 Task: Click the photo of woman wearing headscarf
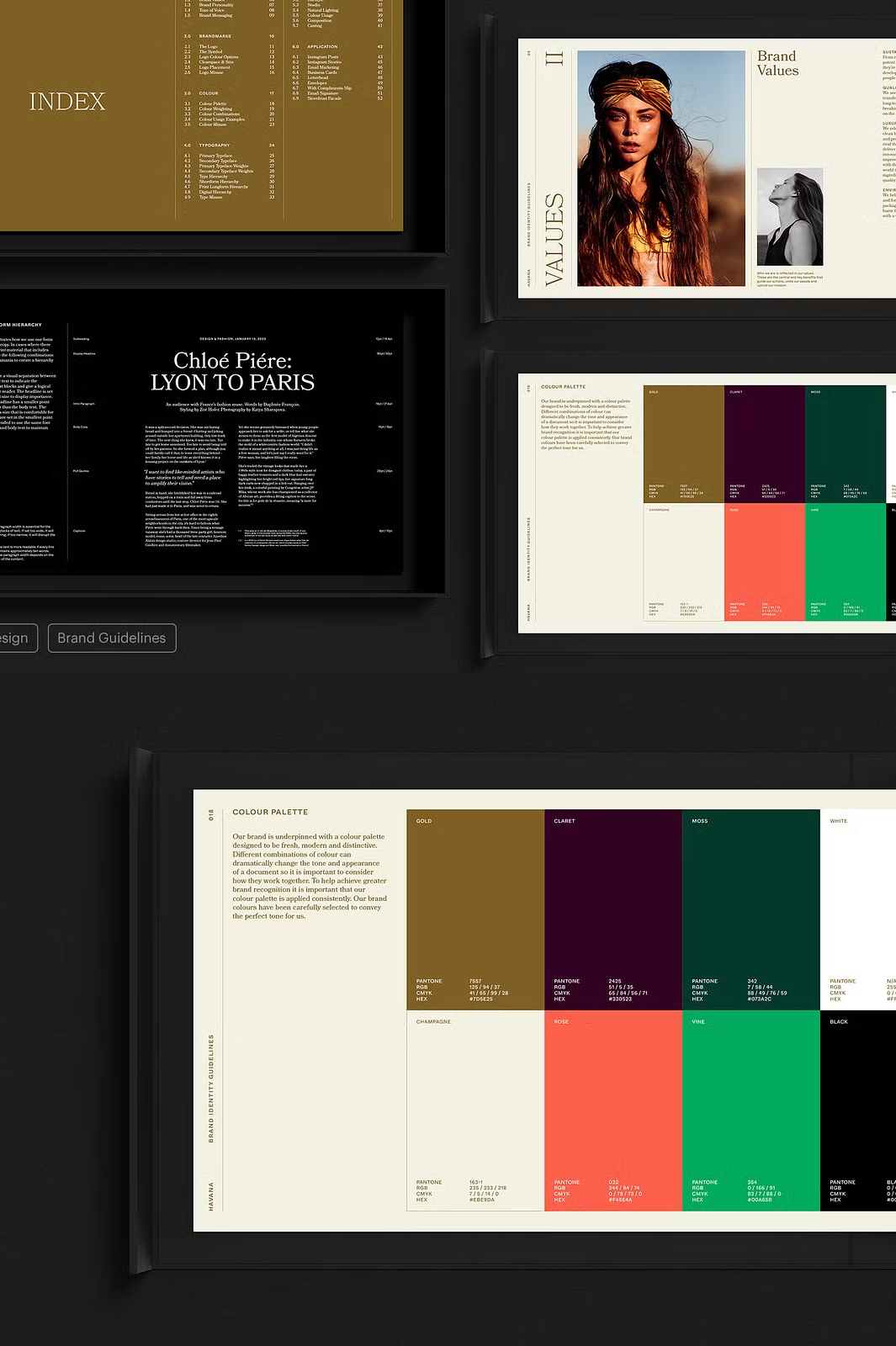pos(661,168)
